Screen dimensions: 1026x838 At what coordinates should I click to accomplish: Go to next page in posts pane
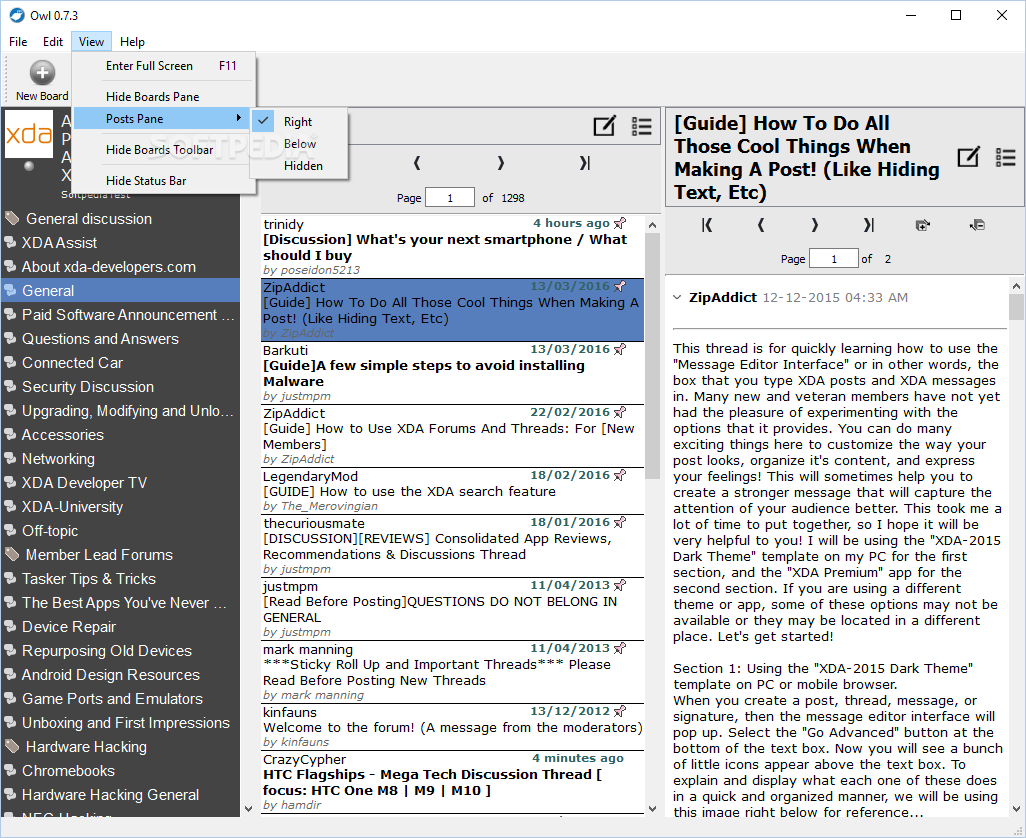815,225
